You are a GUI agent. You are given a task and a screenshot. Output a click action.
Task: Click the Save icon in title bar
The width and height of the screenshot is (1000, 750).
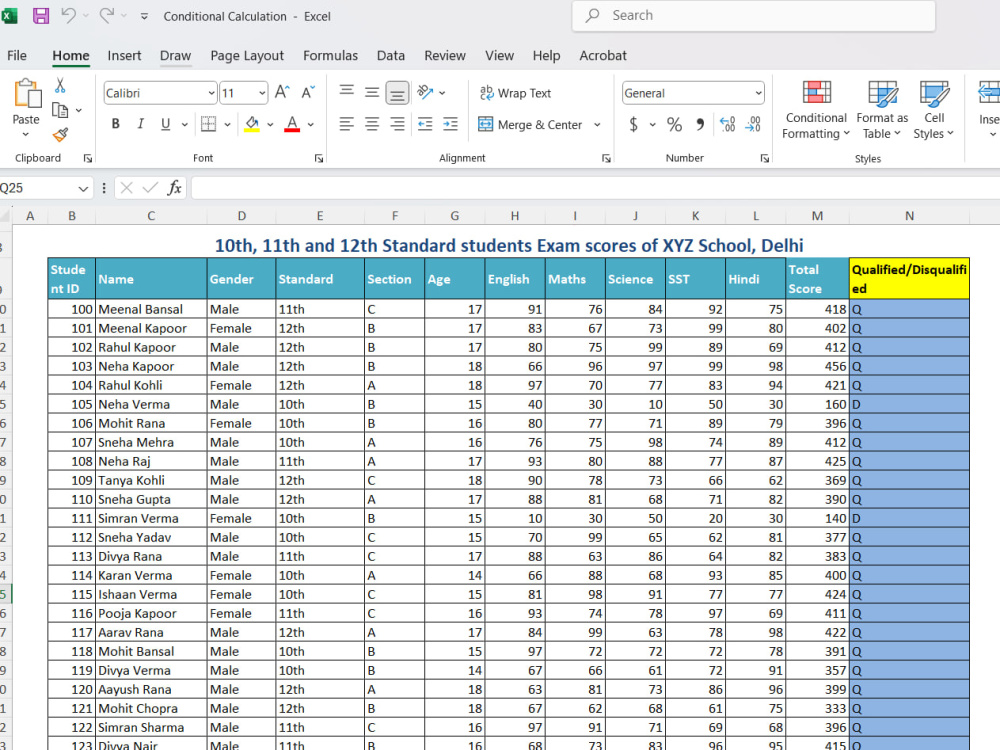click(x=41, y=16)
